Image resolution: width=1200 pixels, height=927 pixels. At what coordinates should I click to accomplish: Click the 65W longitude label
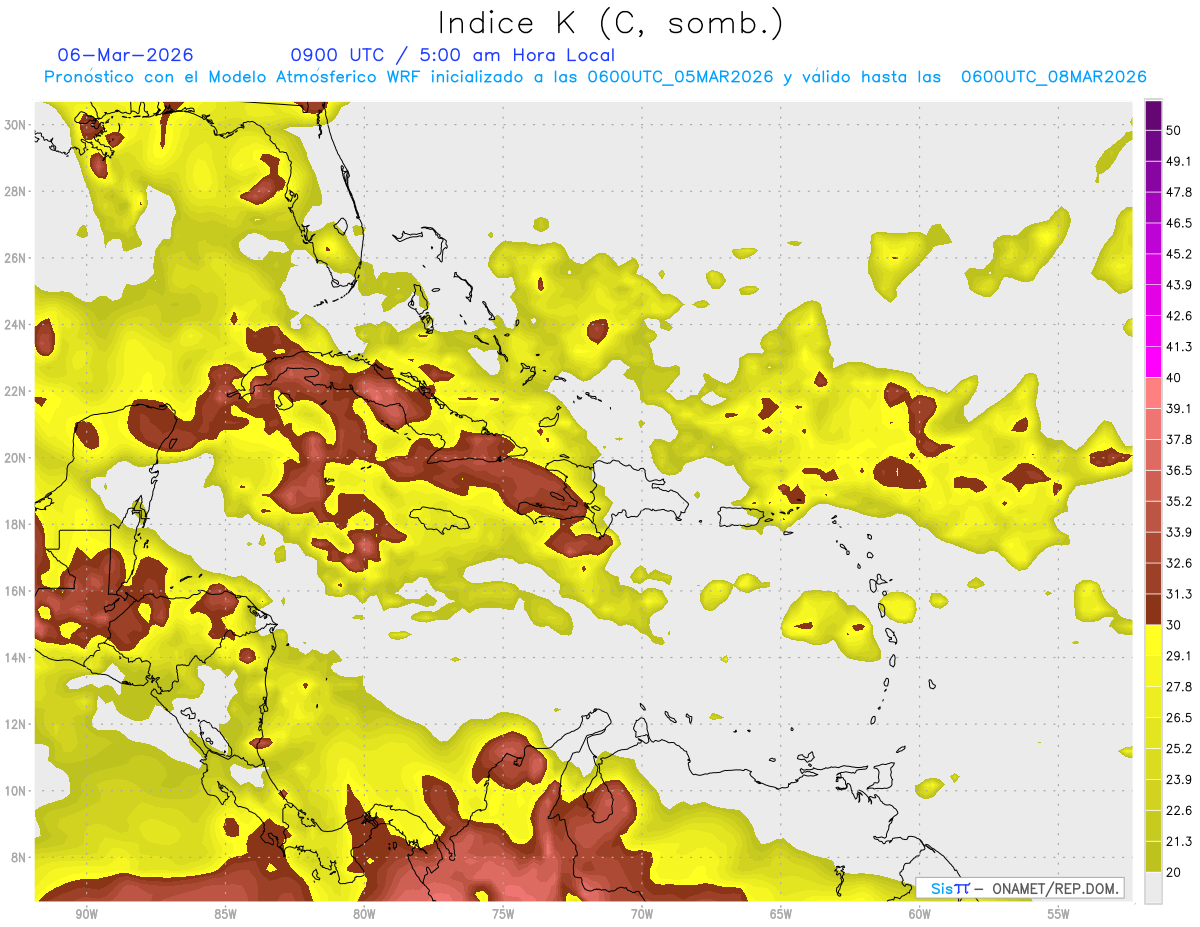781,914
